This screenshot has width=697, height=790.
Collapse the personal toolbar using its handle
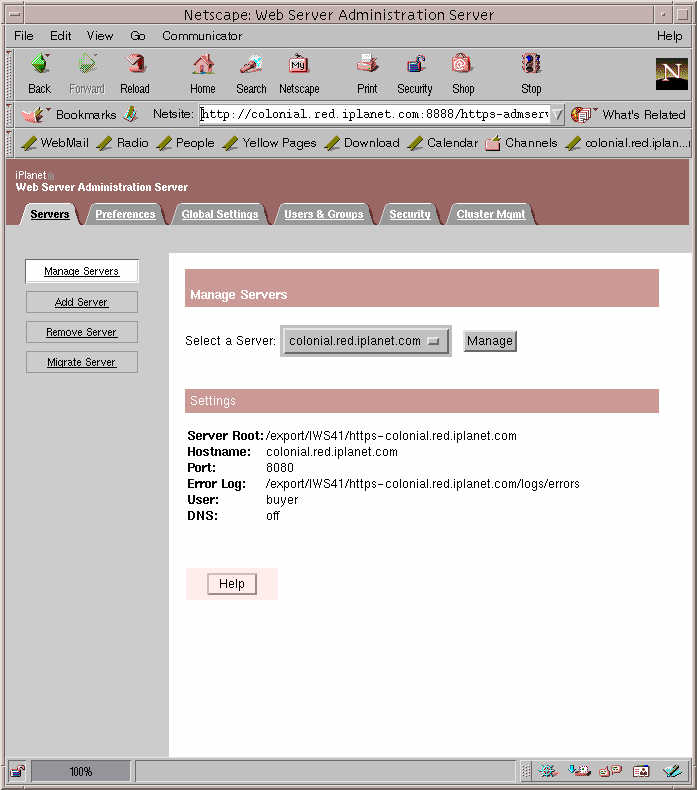click(x=9, y=143)
